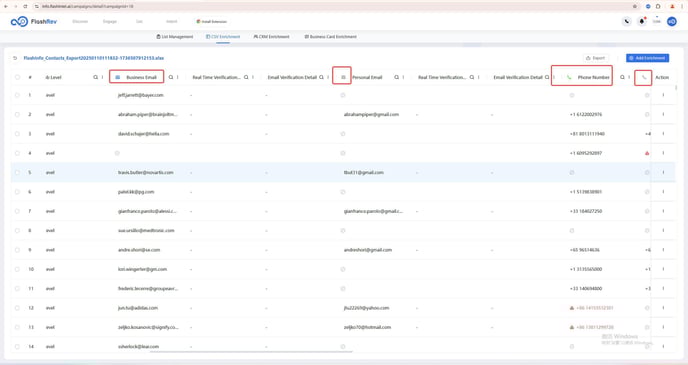Screen dimensions: 688x365
Task: Select row 5 checkbox
Action: (x=17, y=172)
